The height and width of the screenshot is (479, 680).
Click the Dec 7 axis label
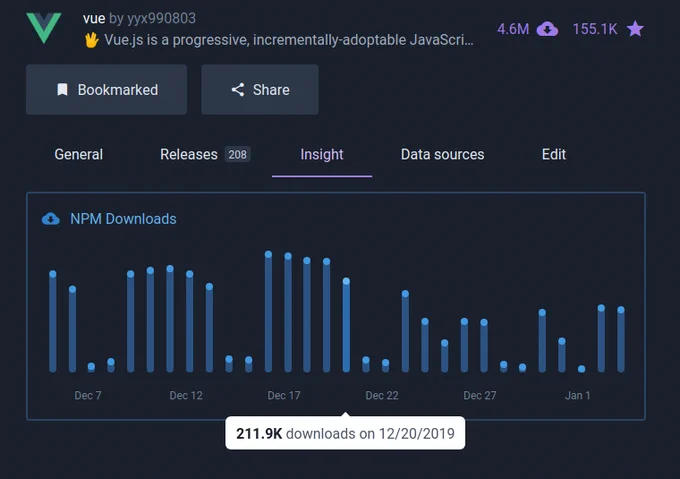88,395
